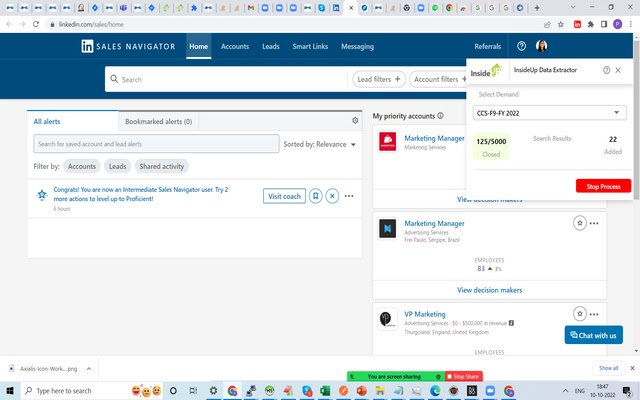Open more options for the Congrats alert
The image size is (640, 400).
[349, 196]
